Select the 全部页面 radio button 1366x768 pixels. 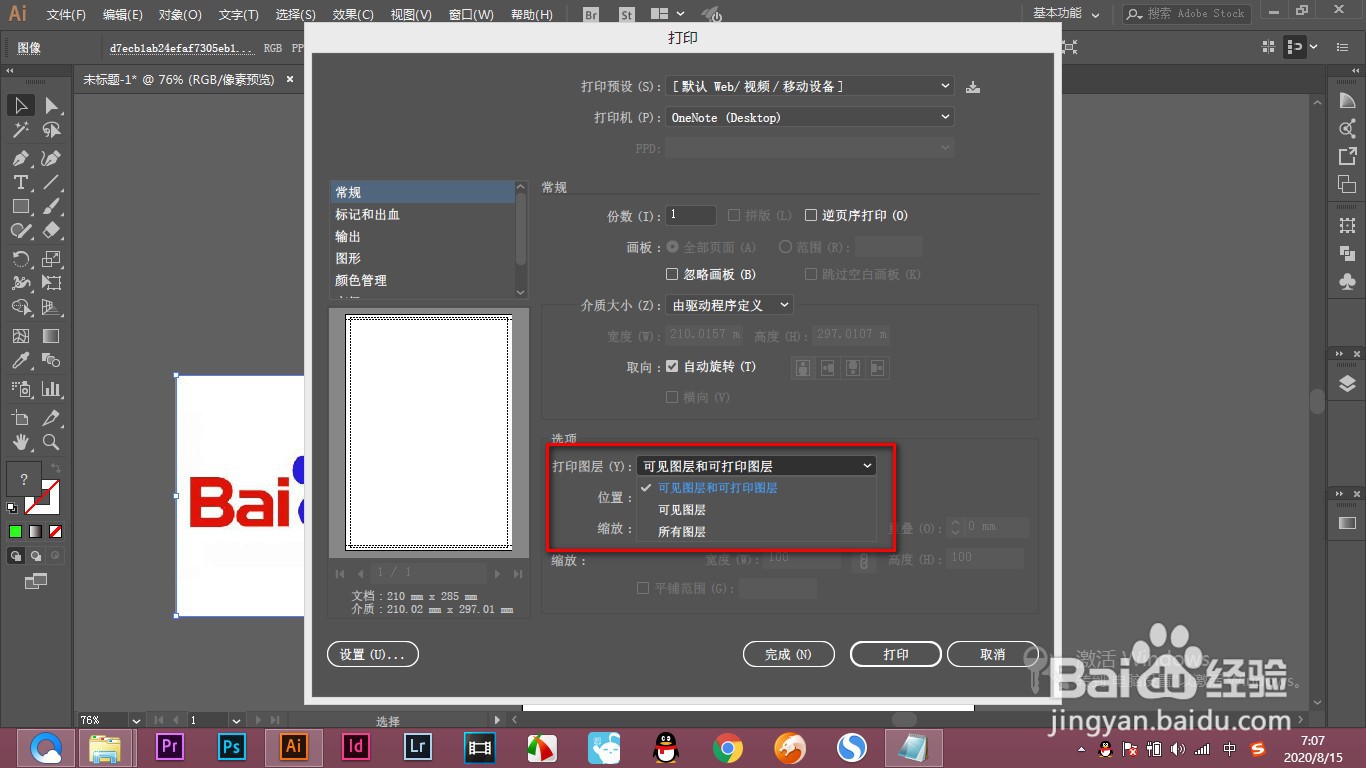(672, 246)
